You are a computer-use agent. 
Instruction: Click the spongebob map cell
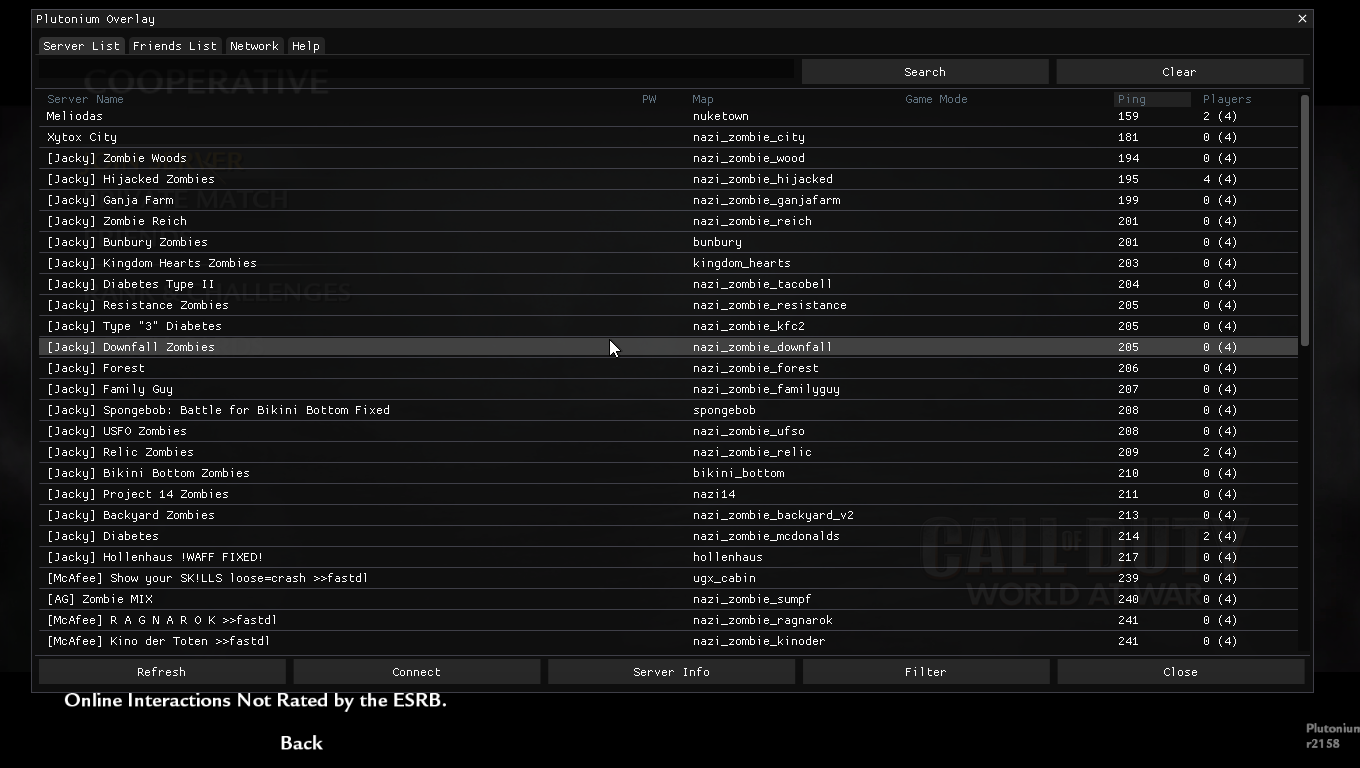pos(724,410)
